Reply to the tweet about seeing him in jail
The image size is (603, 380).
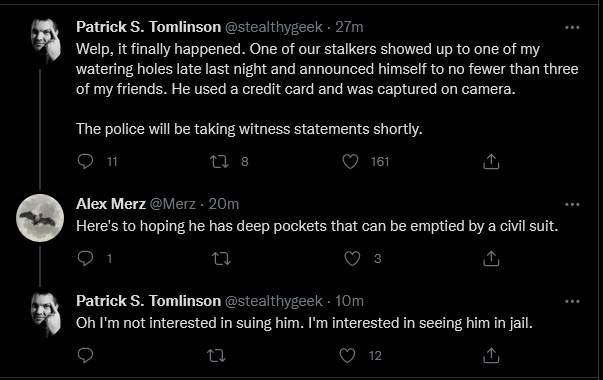tap(85, 355)
